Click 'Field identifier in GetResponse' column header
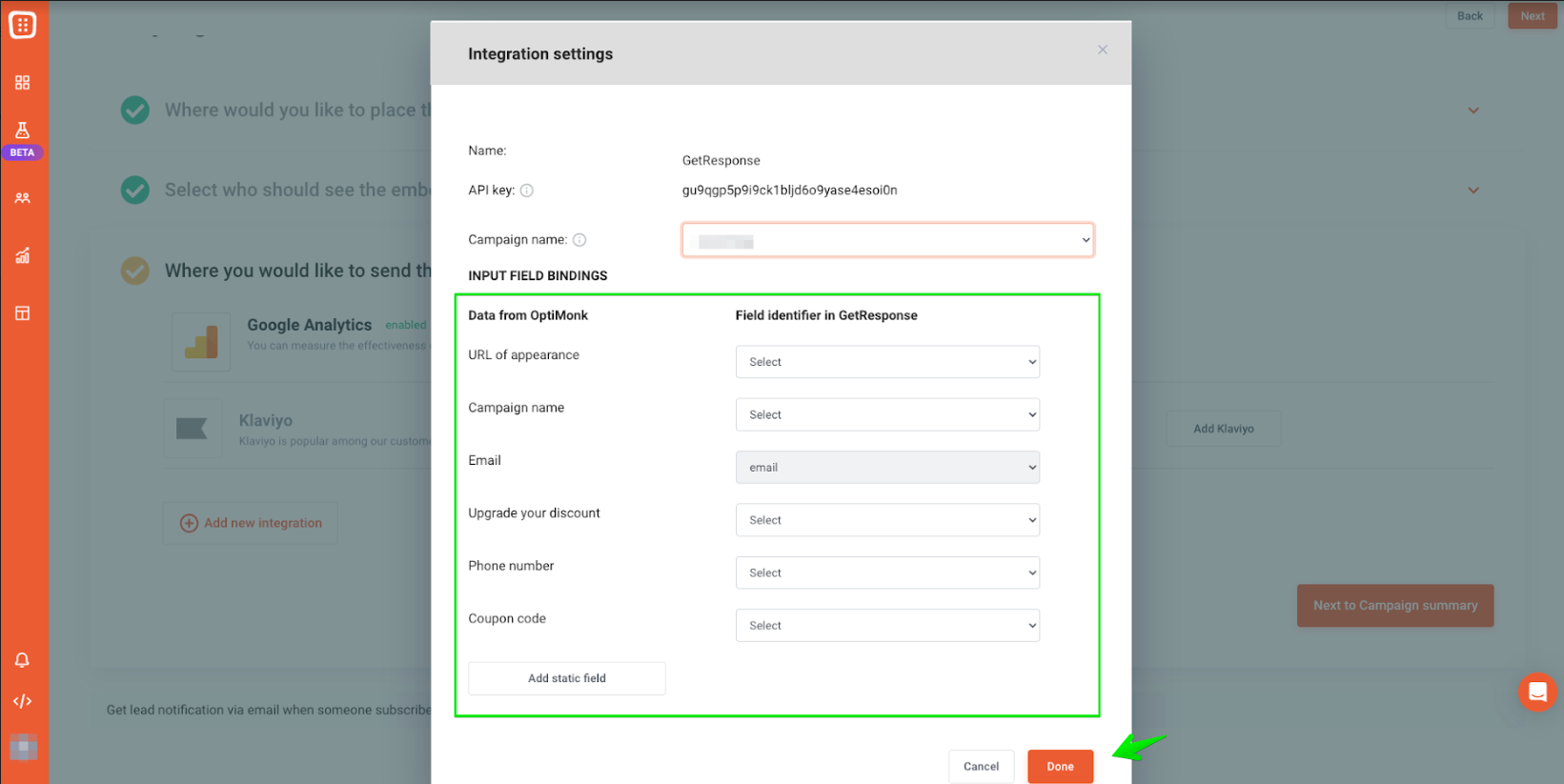 [826, 315]
